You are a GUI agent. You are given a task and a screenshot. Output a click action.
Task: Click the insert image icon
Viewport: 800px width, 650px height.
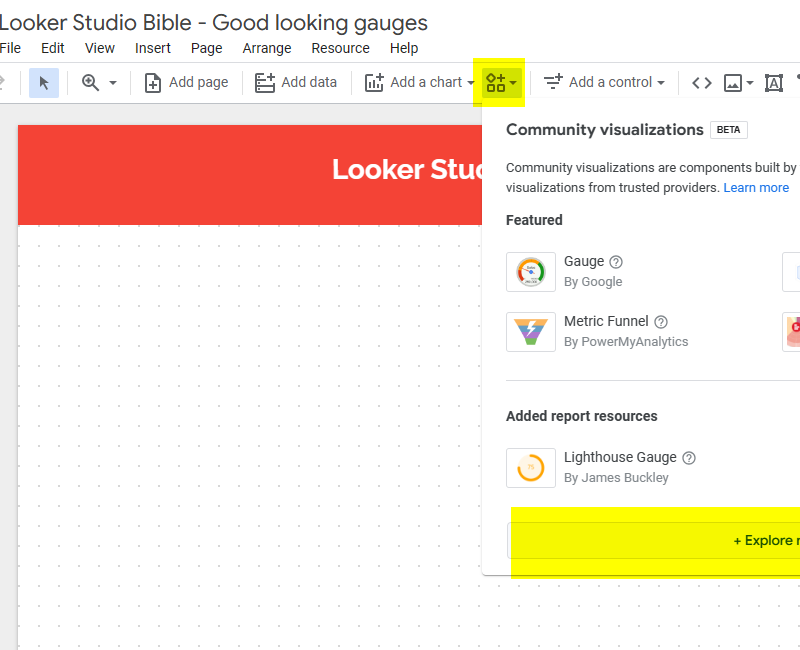pyautogui.click(x=733, y=83)
